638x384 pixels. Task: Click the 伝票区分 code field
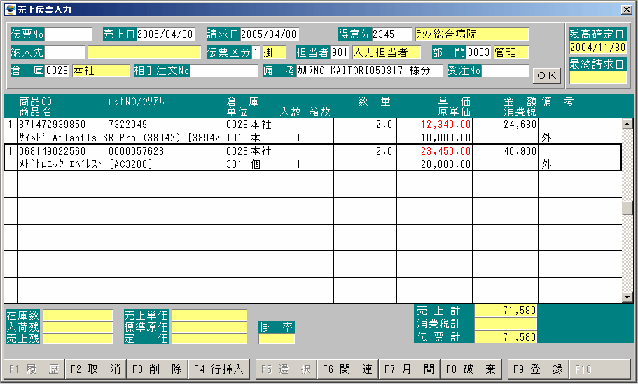point(256,52)
